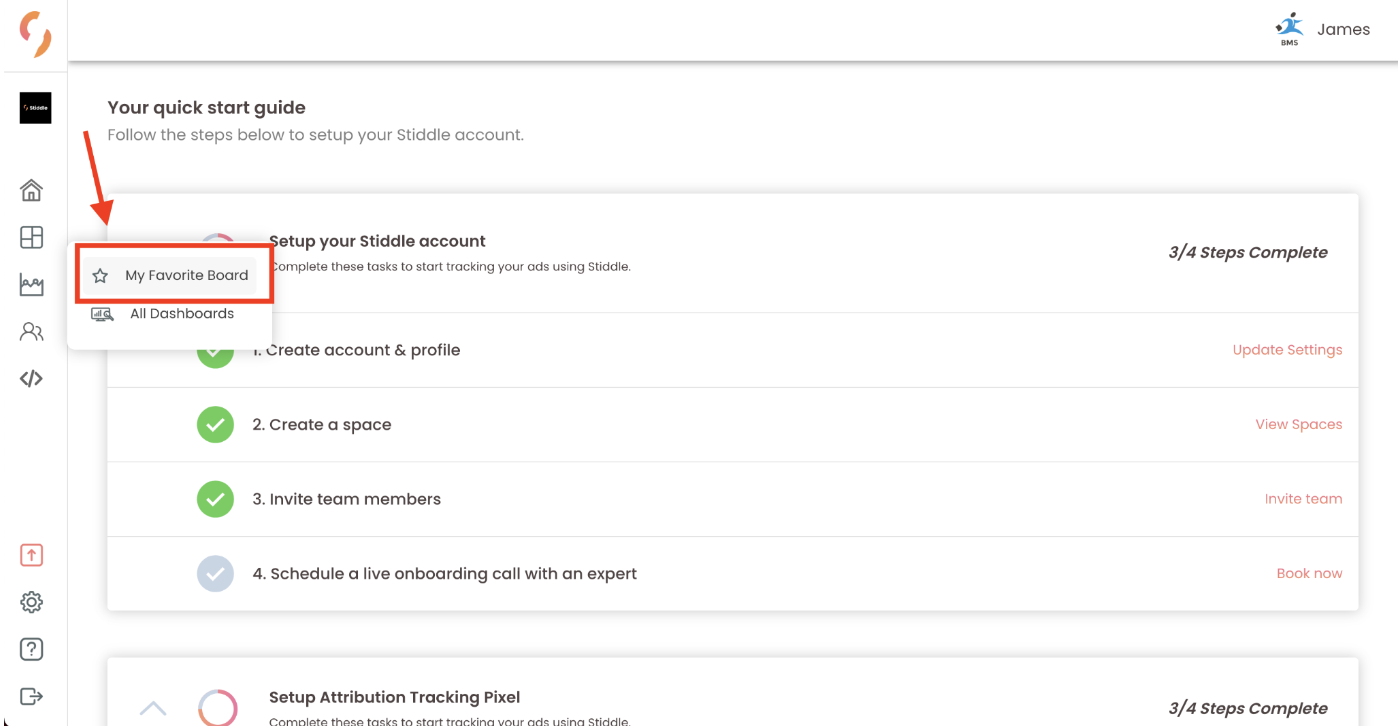The height and width of the screenshot is (726, 1400).
Task: Open the dashboards grid icon in the sidebar
Action: pos(32,237)
